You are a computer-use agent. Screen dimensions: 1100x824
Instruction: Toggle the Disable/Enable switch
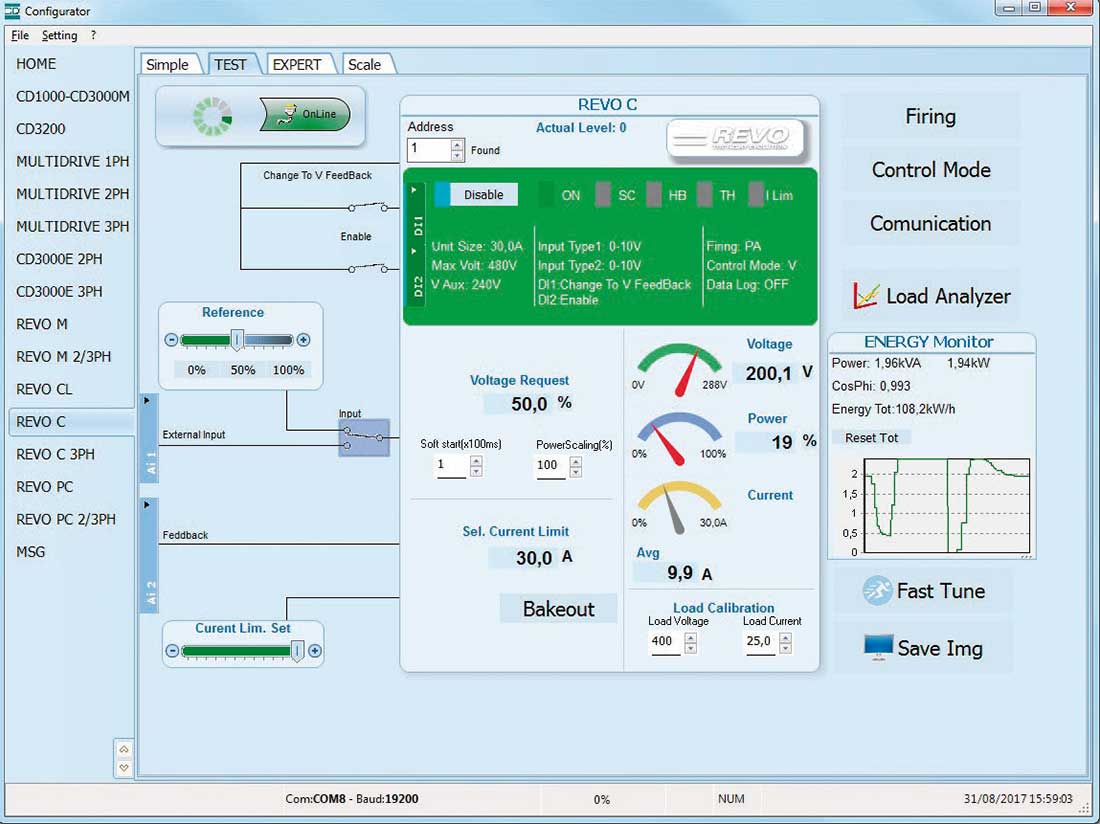(476, 194)
